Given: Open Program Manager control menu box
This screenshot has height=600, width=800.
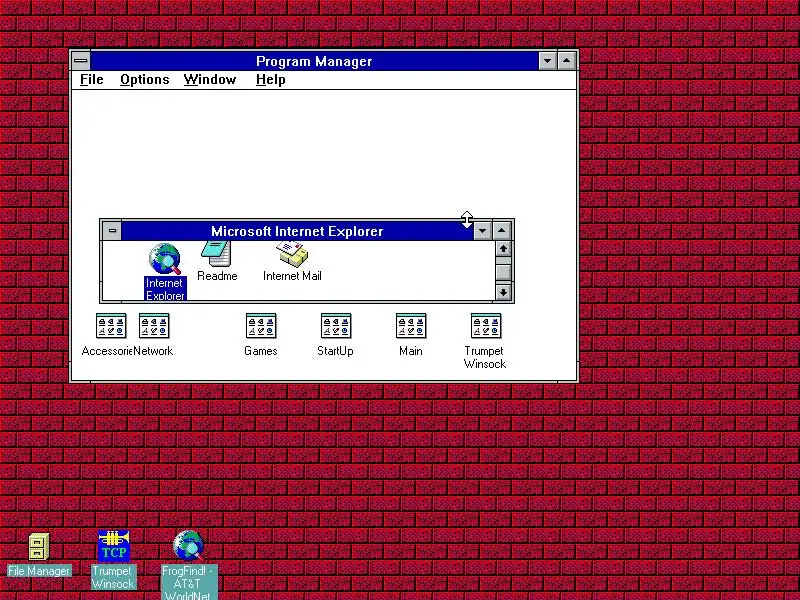Looking at the screenshot, I should click(x=81, y=61).
